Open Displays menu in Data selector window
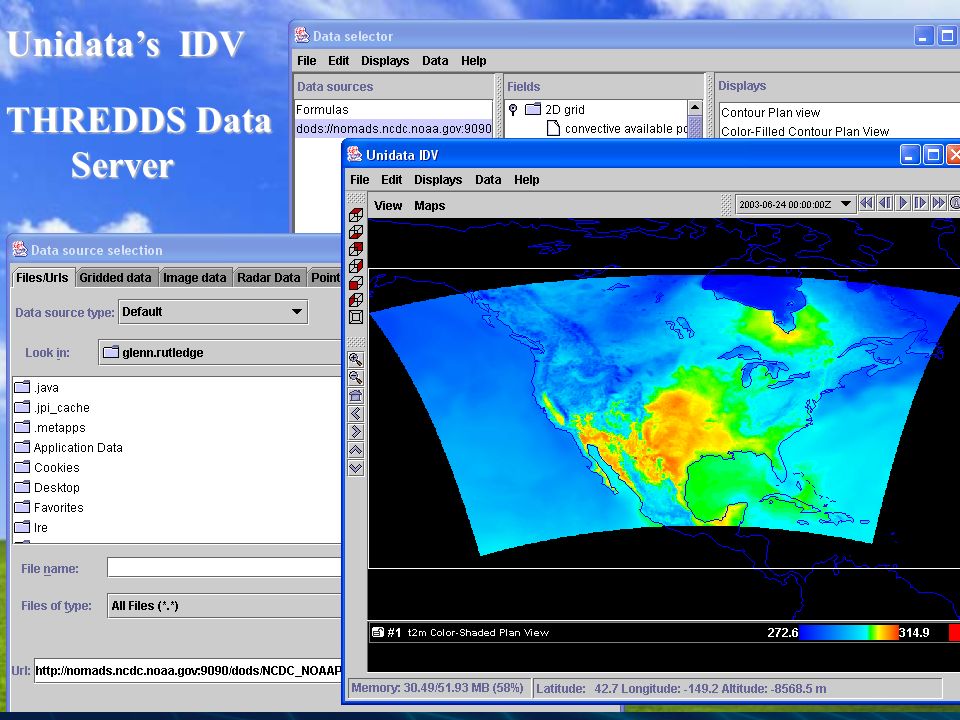 384,61
